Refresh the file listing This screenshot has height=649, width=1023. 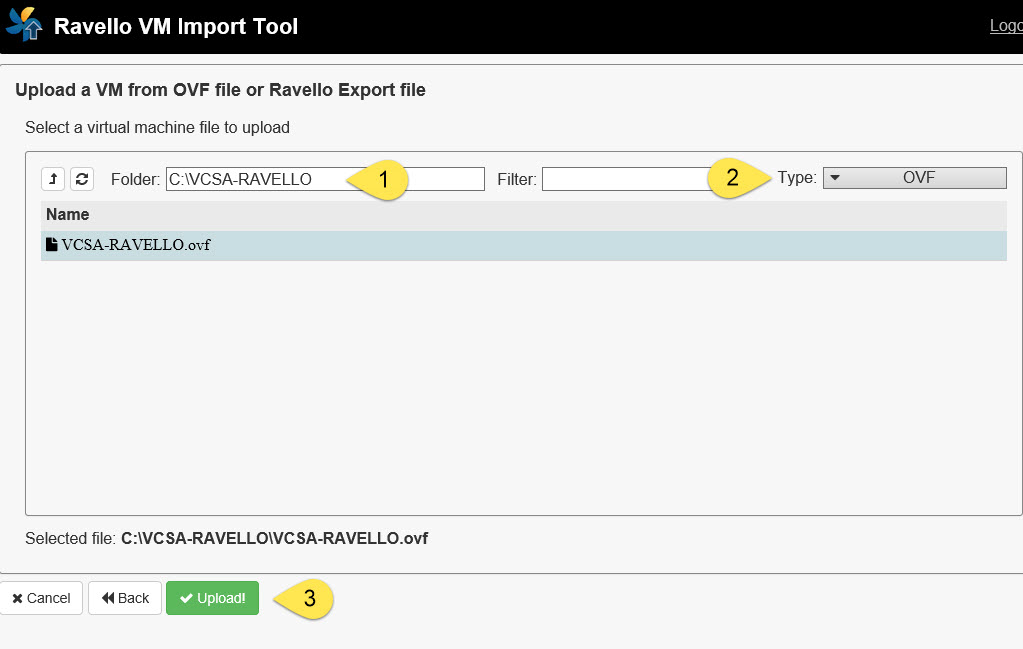[81, 179]
